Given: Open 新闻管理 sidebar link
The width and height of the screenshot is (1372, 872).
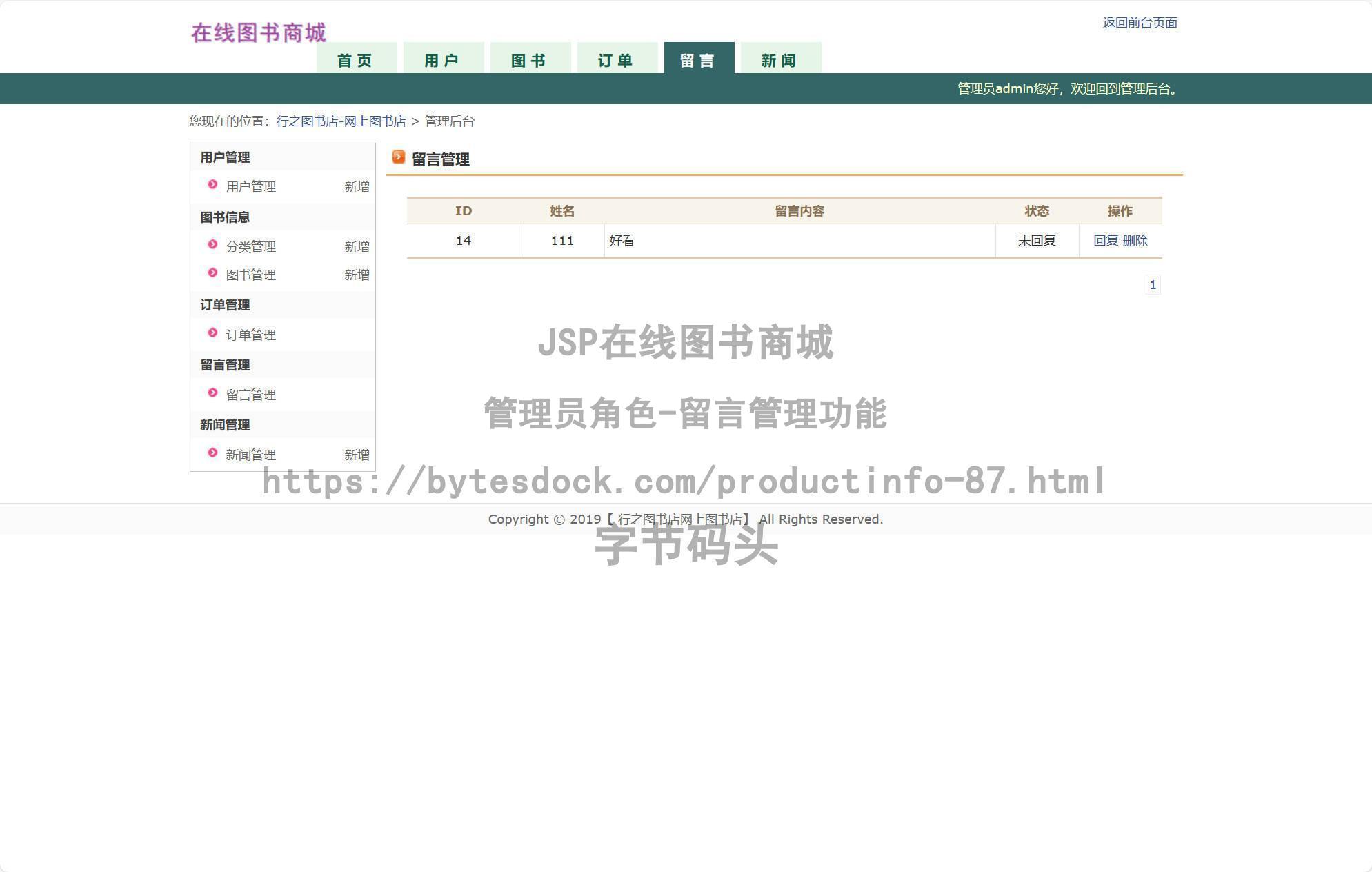Looking at the screenshot, I should pos(251,455).
